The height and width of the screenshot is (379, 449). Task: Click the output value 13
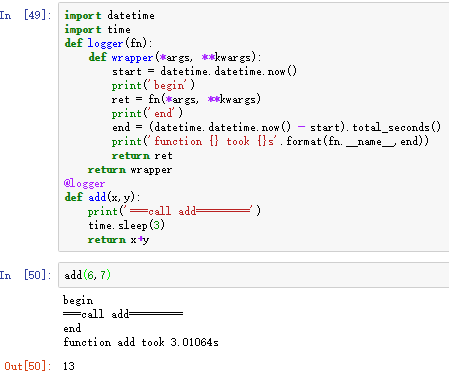(x=69, y=366)
